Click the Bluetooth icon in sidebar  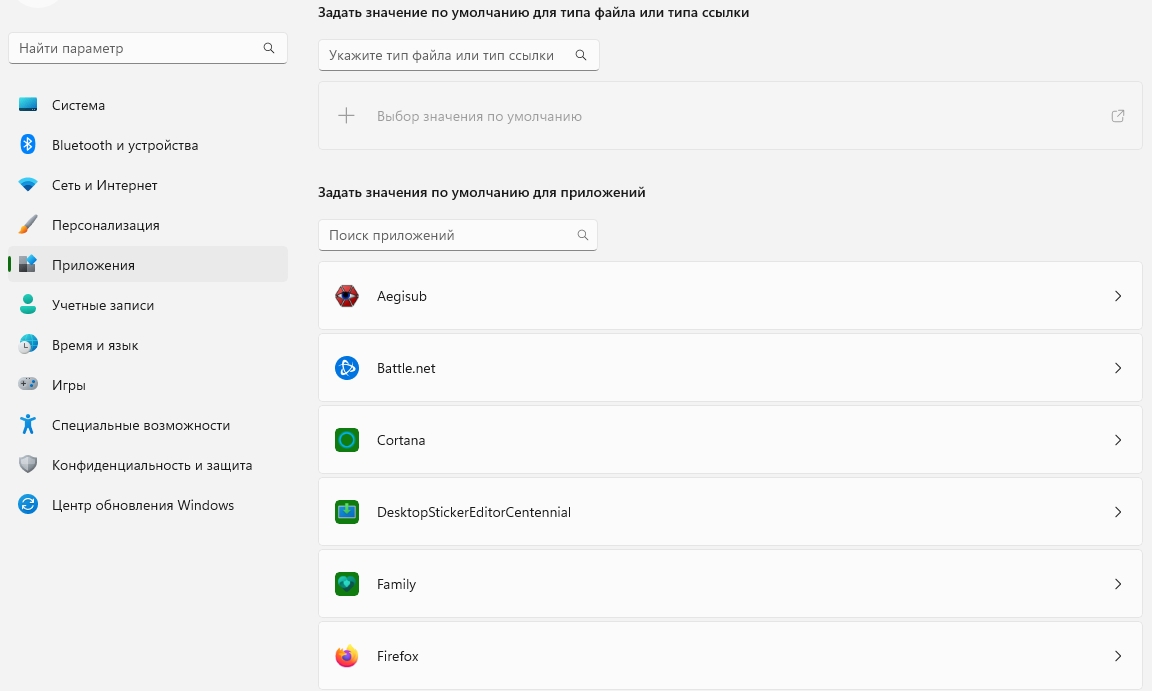pyautogui.click(x=28, y=145)
